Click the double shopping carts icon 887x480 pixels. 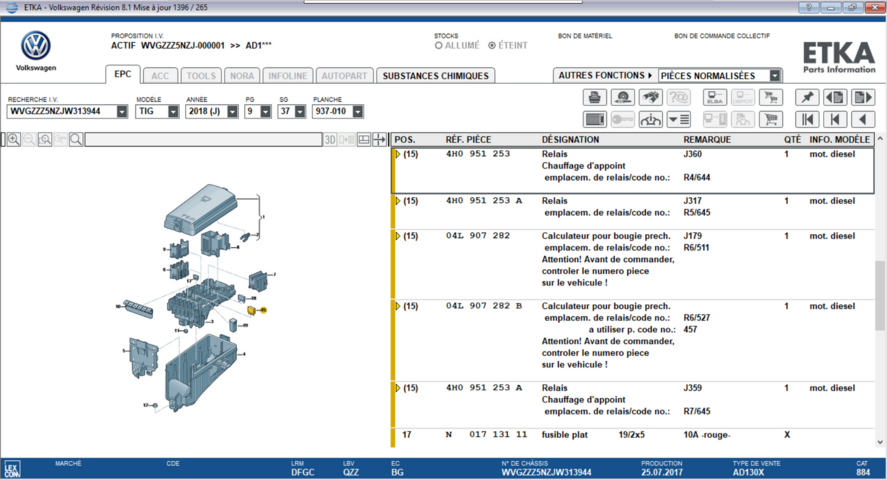point(771,97)
